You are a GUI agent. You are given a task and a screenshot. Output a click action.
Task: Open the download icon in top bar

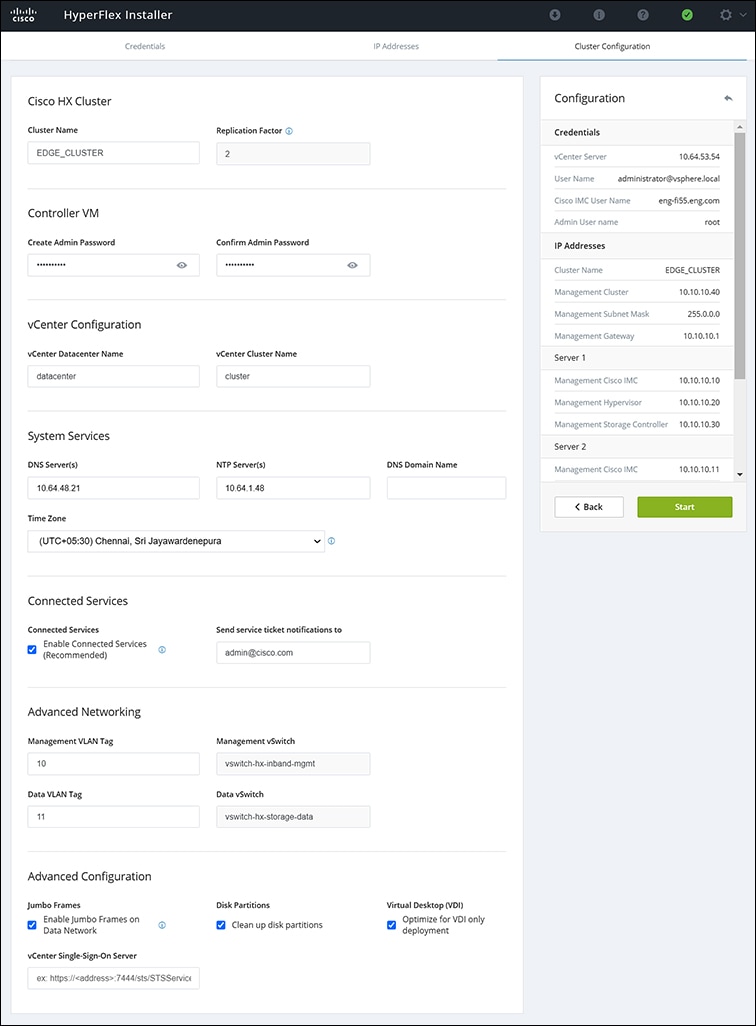coord(554,14)
